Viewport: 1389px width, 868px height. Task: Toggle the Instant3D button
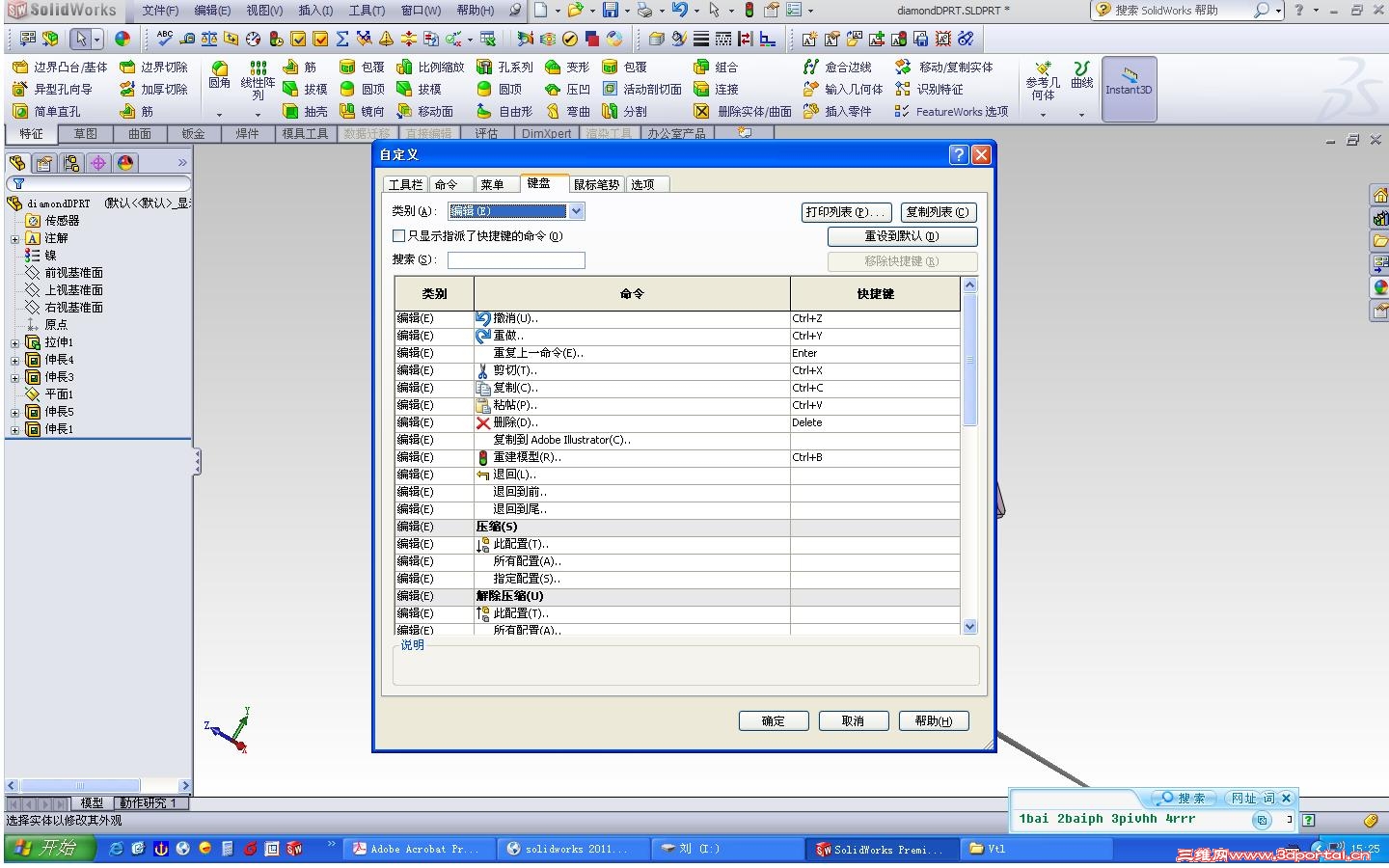pyautogui.click(x=1129, y=89)
